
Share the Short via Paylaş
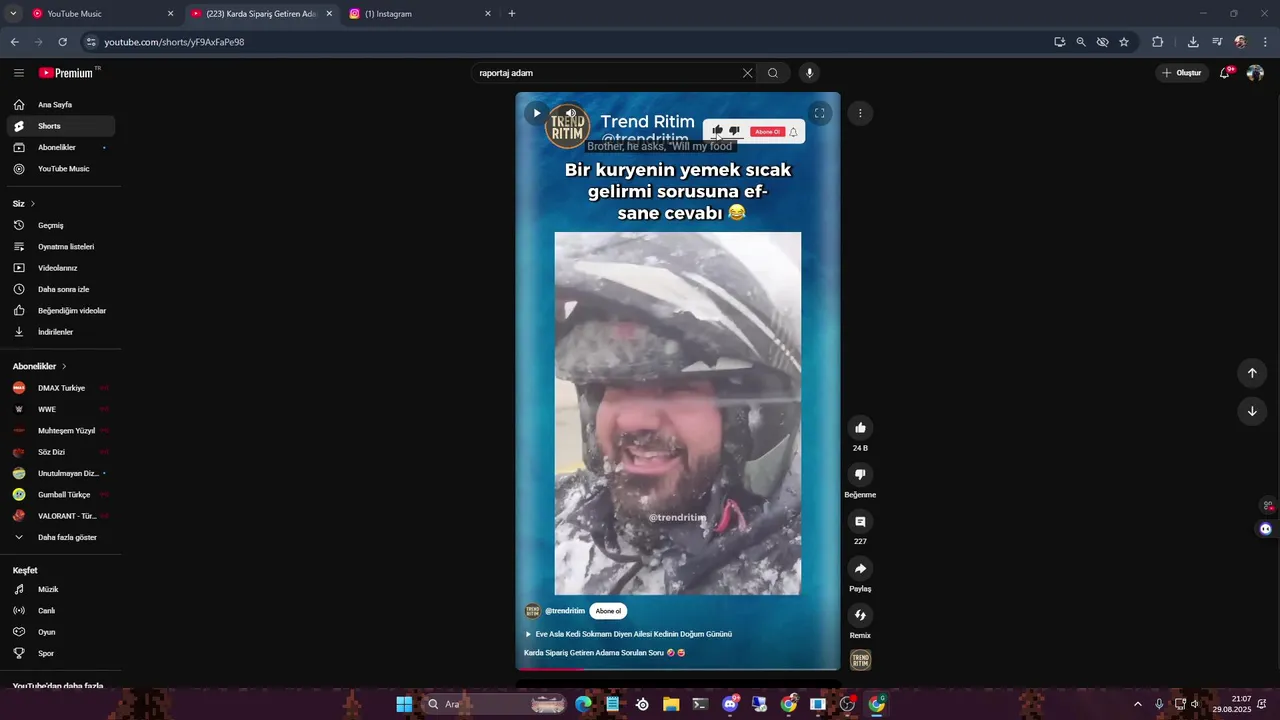[x=860, y=569]
